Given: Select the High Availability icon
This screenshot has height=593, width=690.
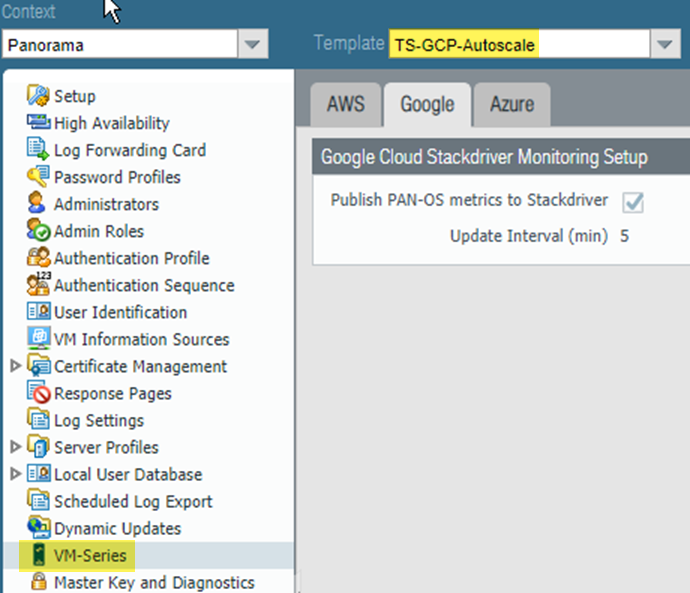Looking at the screenshot, I should coord(39,123).
